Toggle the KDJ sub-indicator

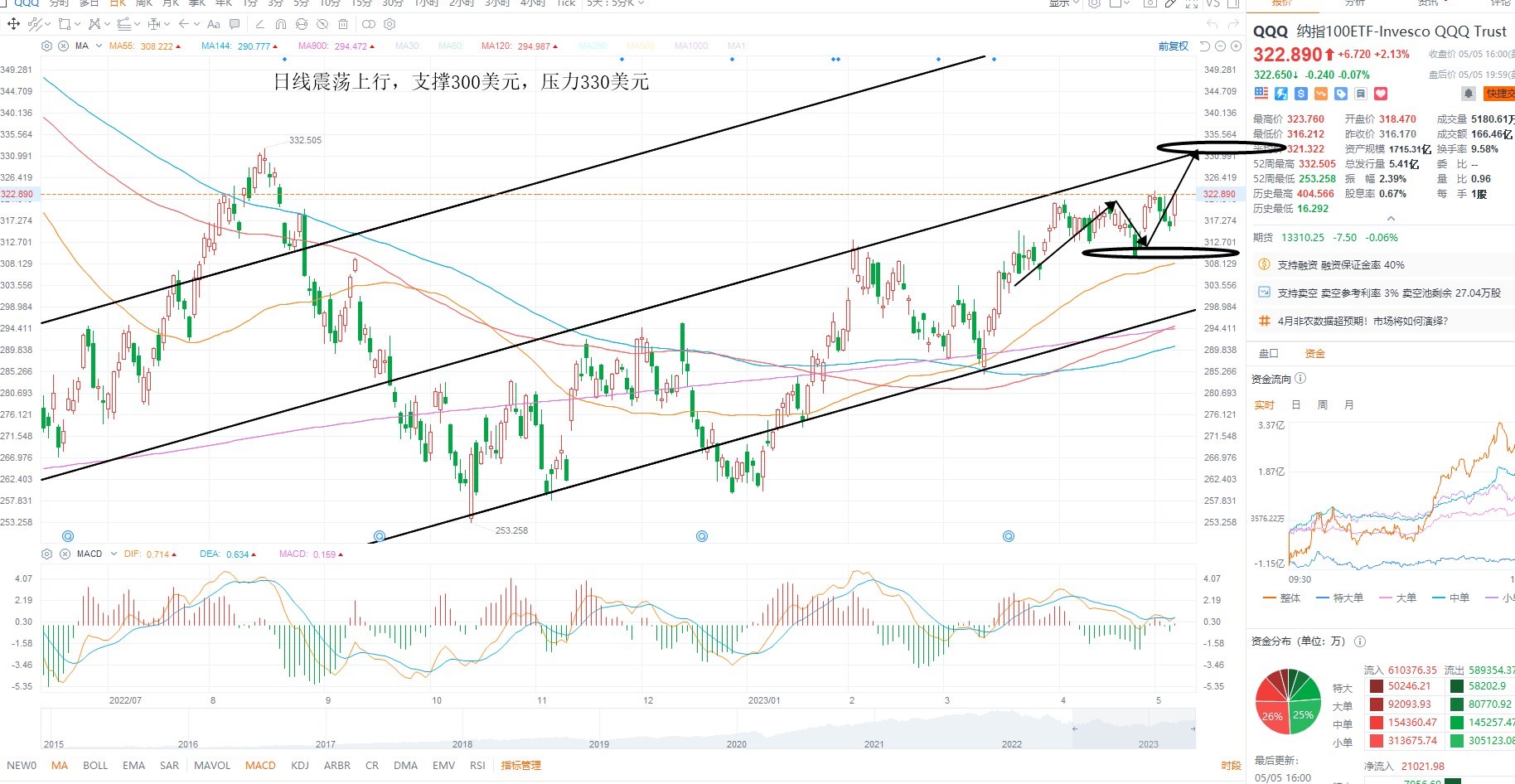[300, 765]
